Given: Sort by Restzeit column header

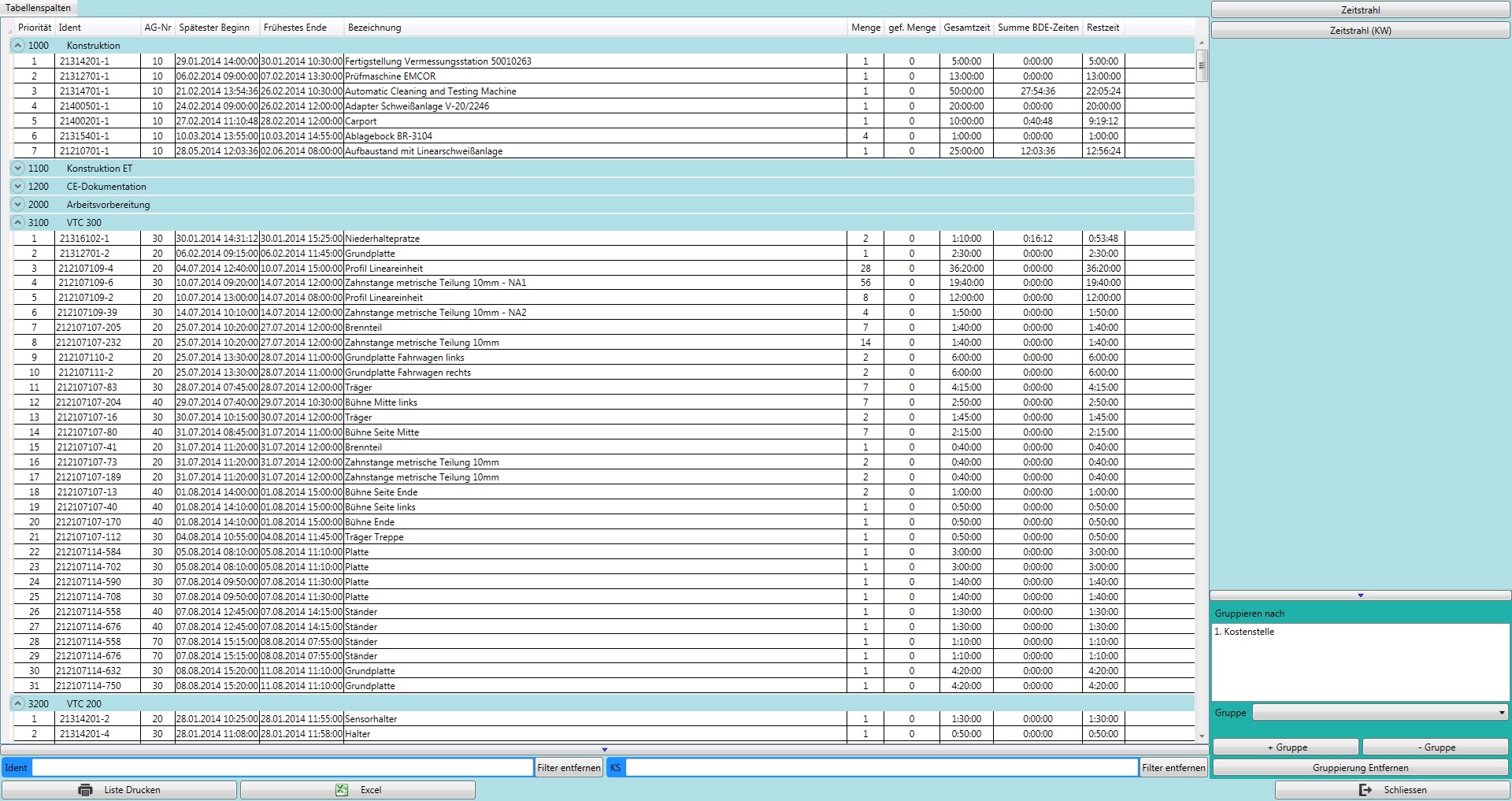Looking at the screenshot, I should pyautogui.click(x=1102, y=28).
